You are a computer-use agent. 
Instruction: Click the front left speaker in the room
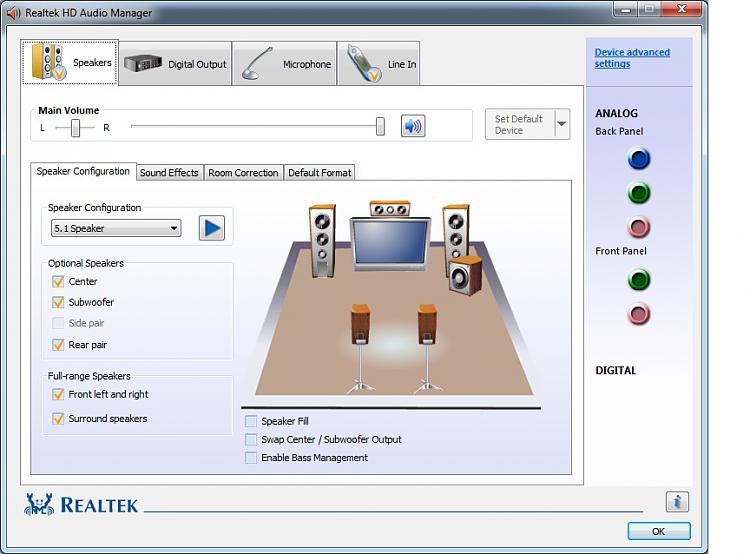click(x=322, y=241)
